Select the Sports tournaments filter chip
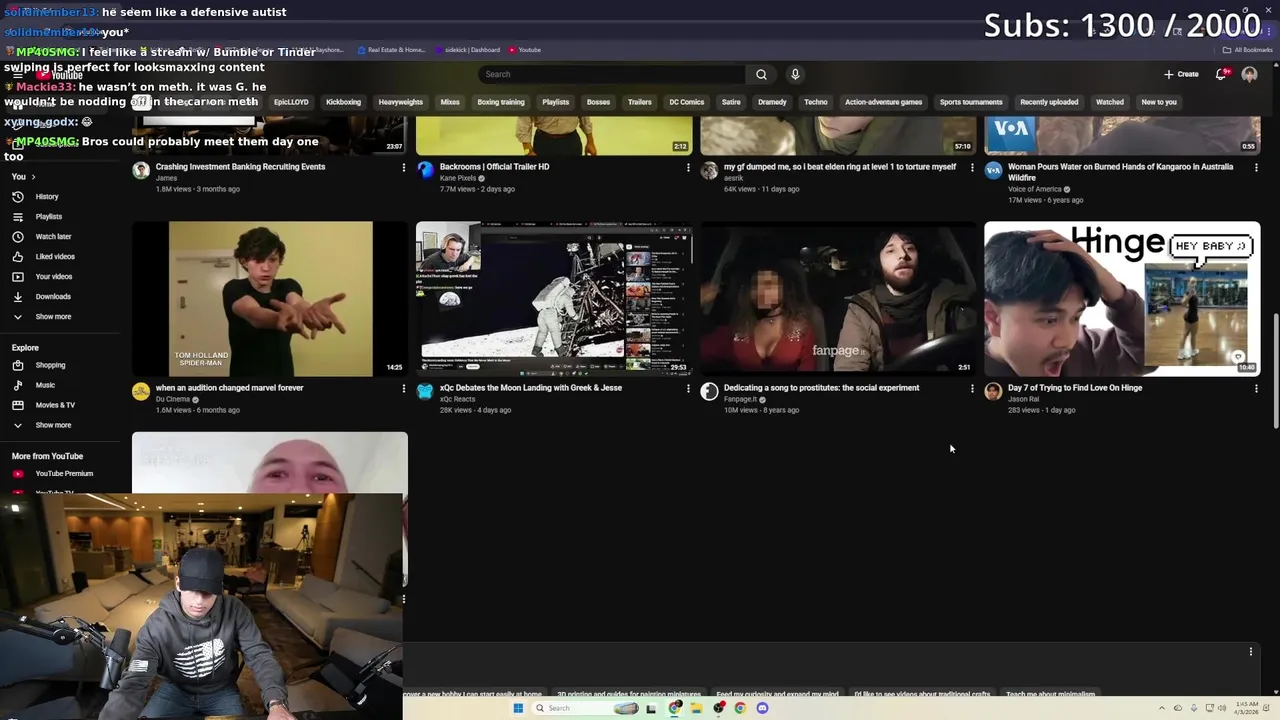Screen dimensions: 1280x720 [x=971, y=102]
